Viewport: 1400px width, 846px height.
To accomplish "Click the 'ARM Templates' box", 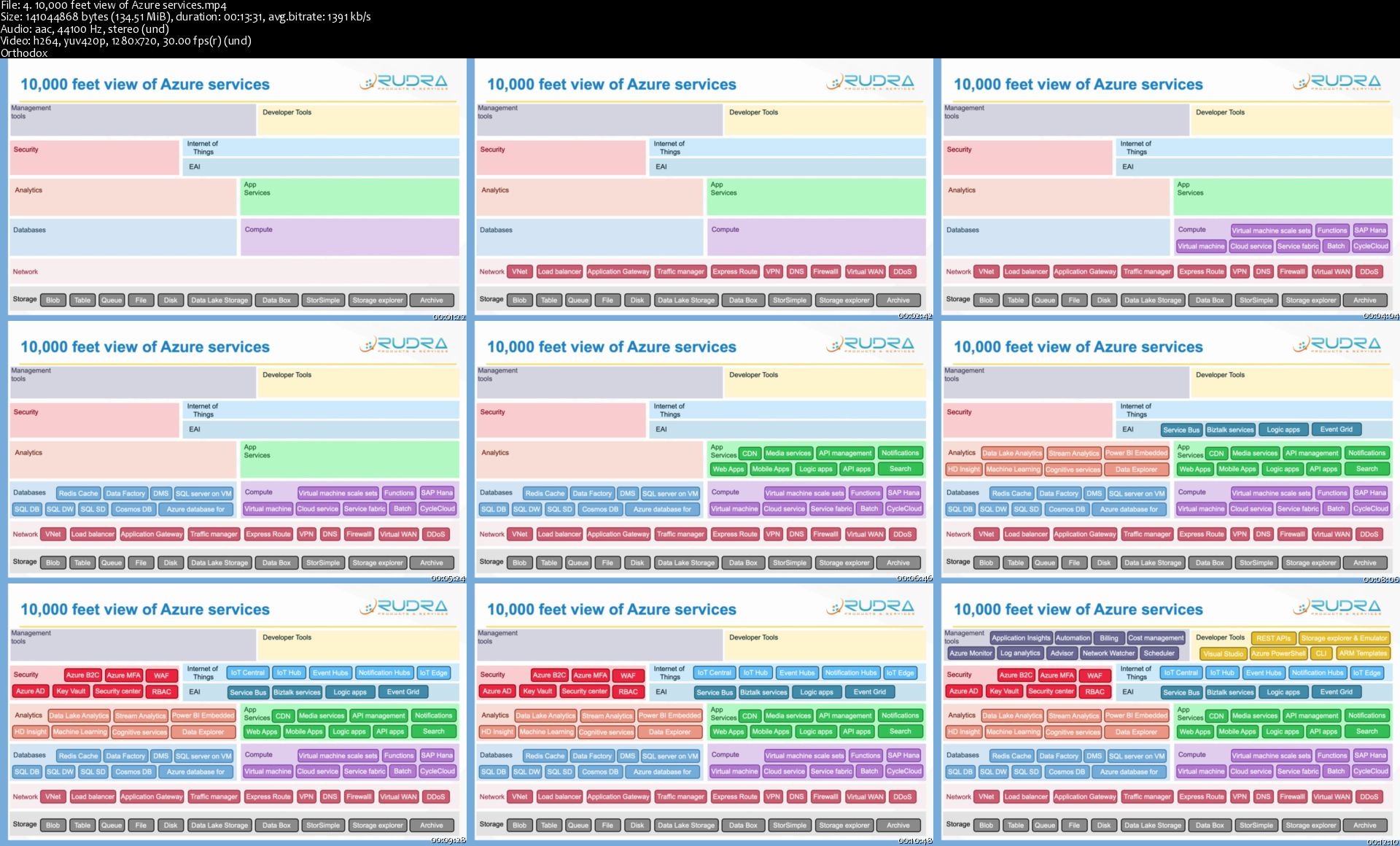I will [x=1363, y=653].
